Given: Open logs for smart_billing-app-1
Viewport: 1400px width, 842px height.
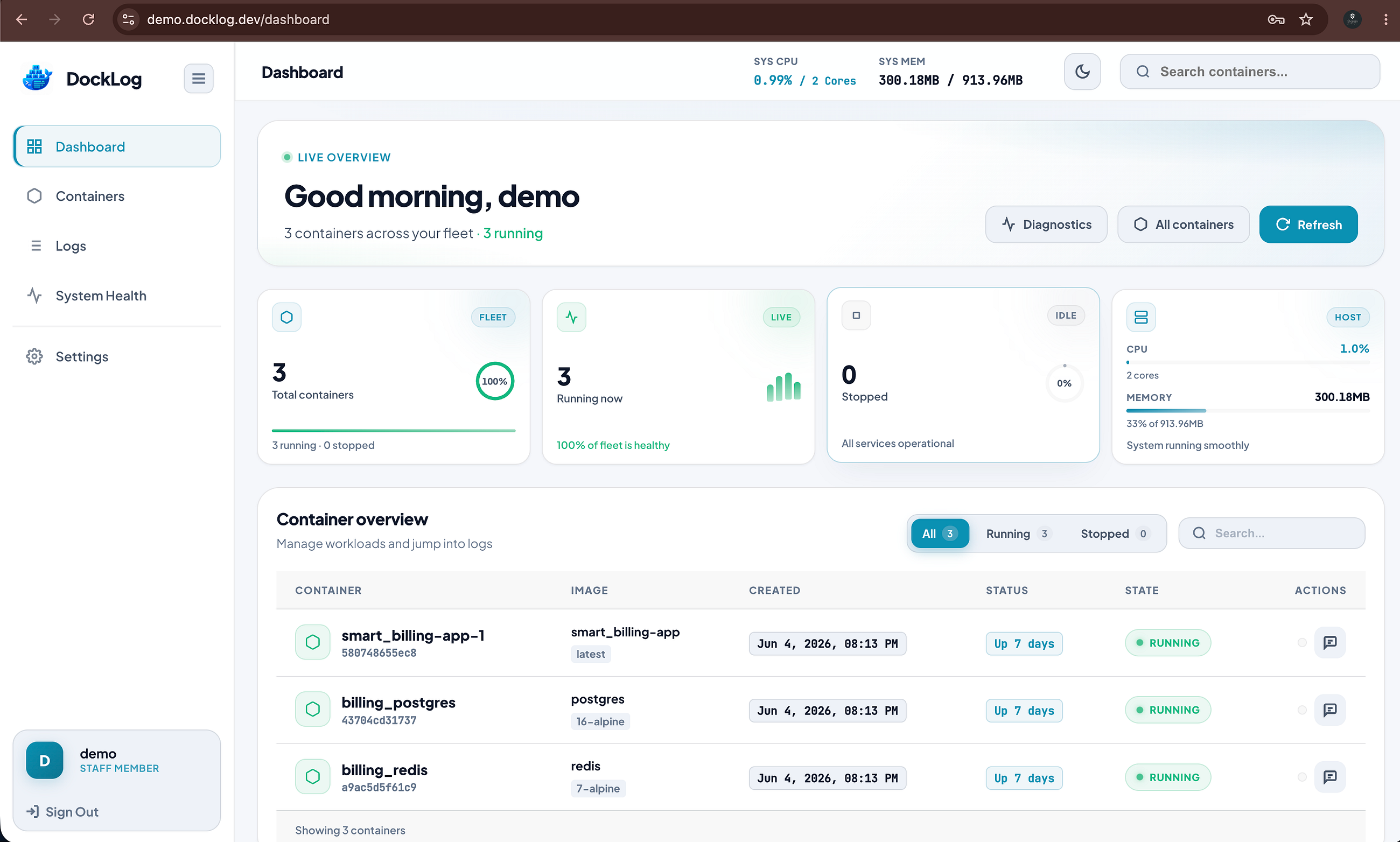Looking at the screenshot, I should point(1329,642).
